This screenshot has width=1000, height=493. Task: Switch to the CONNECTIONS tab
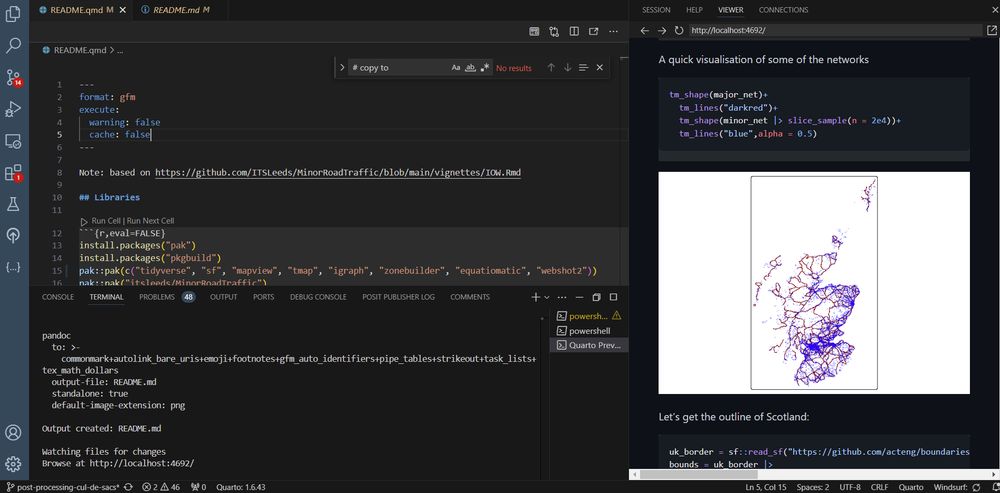[x=783, y=10]
